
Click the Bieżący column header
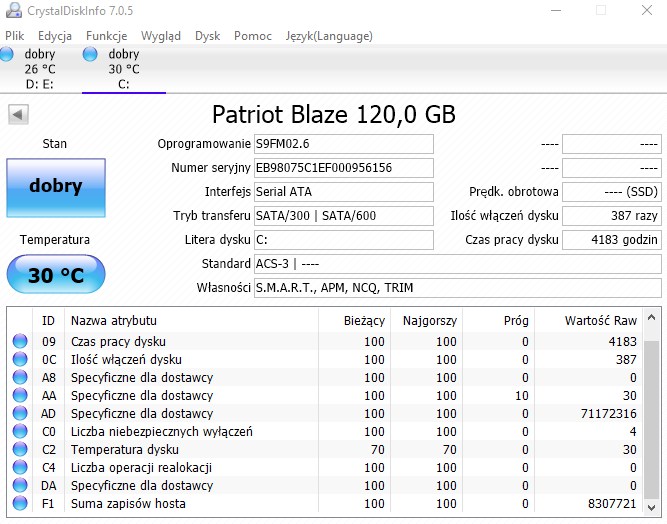pos(354,320)
